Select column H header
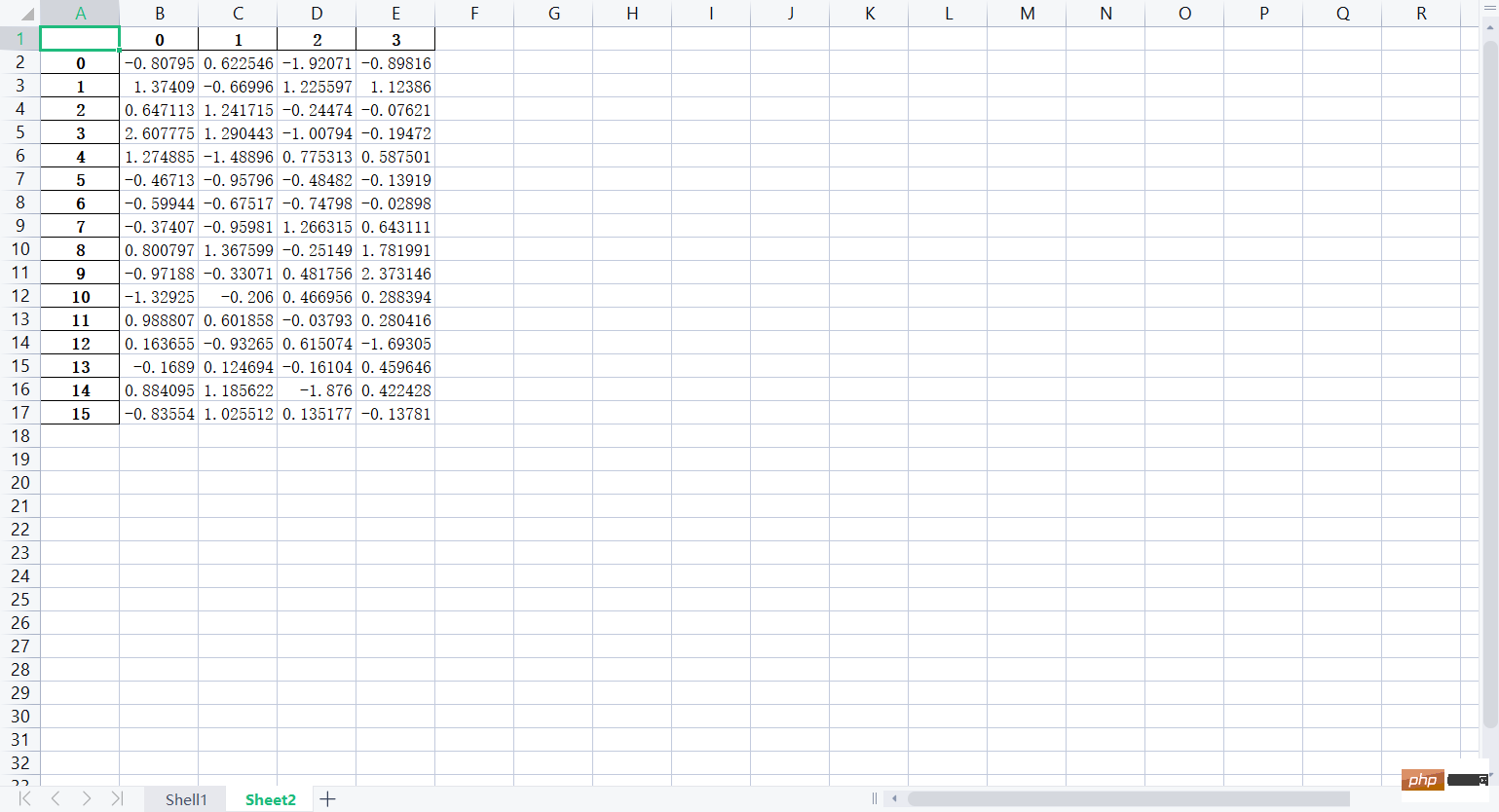 click(632, 14)
